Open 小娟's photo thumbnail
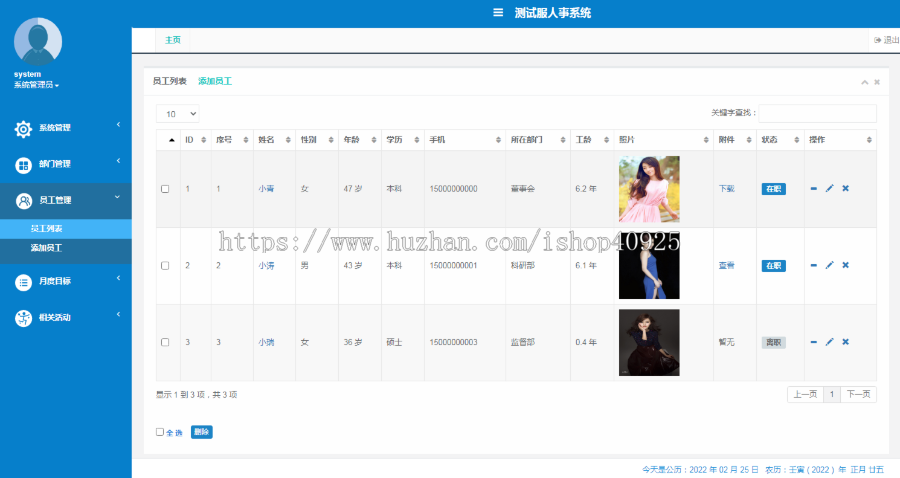The height and width of the screenshot is (478, 900). click(649, 343)
